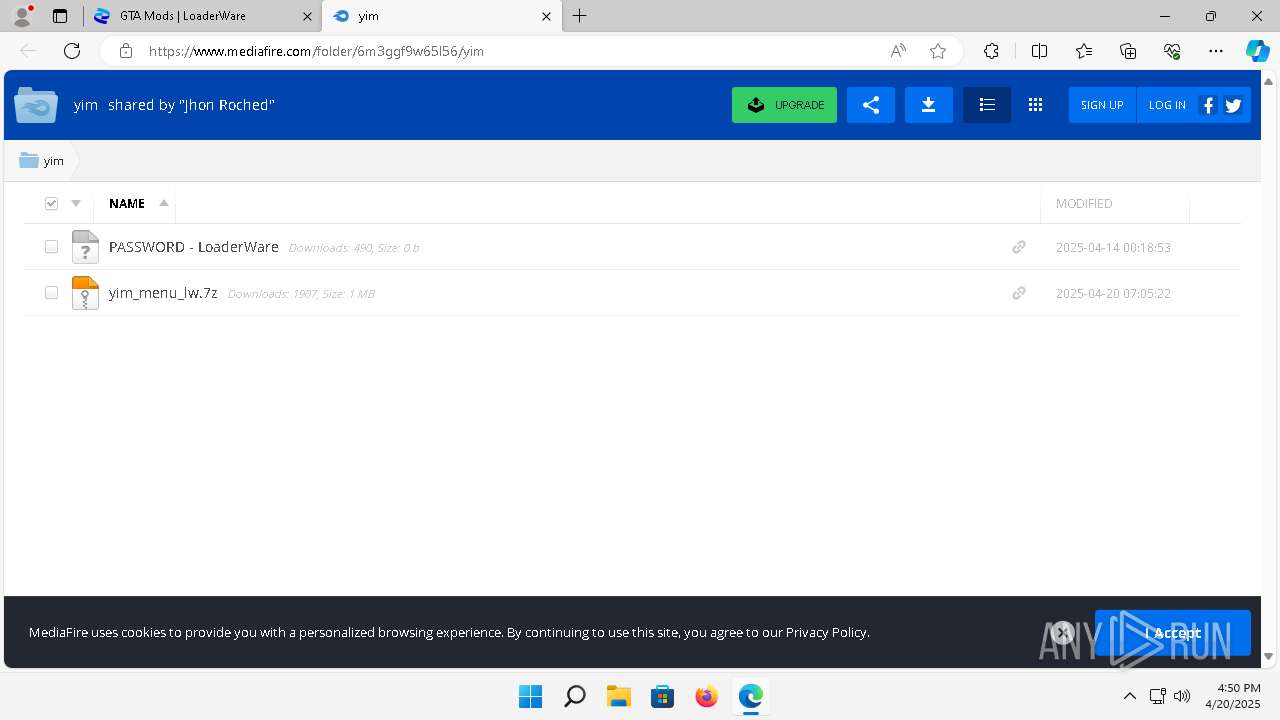Open the yim_menu_lw.7z file
Screen dimensions: 1280x720
click(163, 293)
